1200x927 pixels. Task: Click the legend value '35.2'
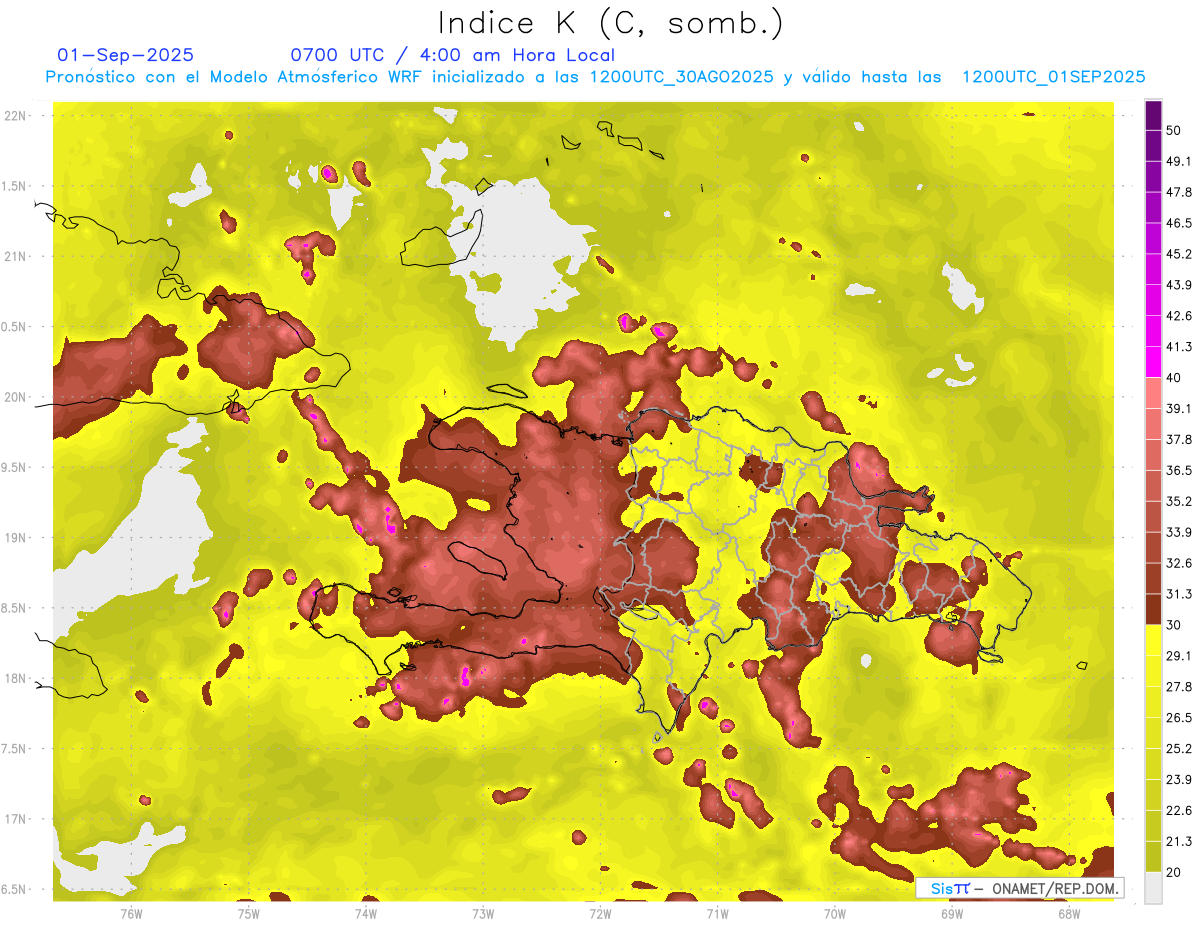coord(1179,501)
